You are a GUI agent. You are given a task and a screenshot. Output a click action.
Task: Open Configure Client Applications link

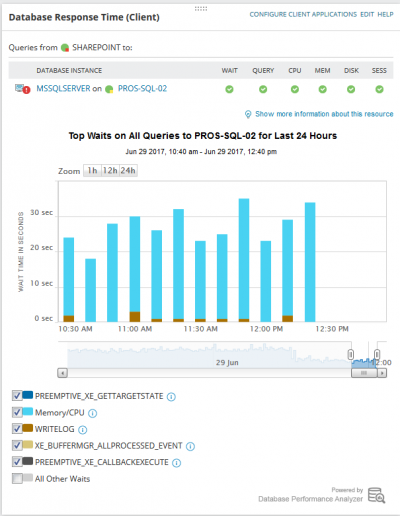[303, 14]
